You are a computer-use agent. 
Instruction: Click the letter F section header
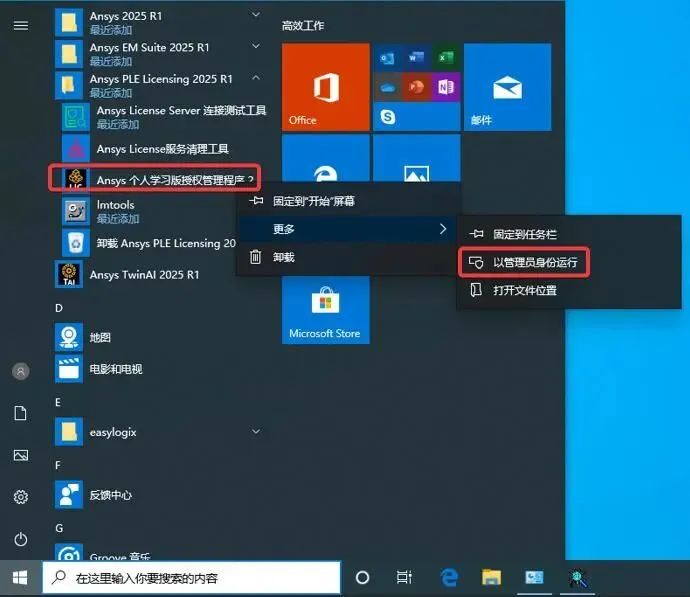58,465
